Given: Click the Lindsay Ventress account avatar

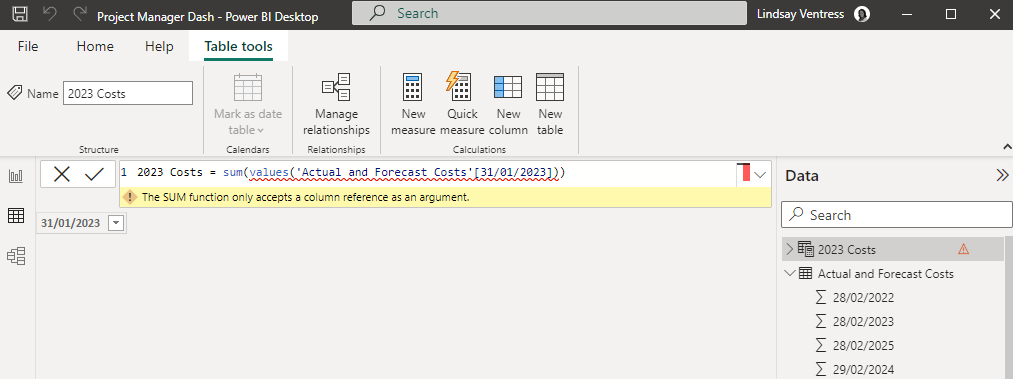Looking at the screenshot, I should 862,14.
